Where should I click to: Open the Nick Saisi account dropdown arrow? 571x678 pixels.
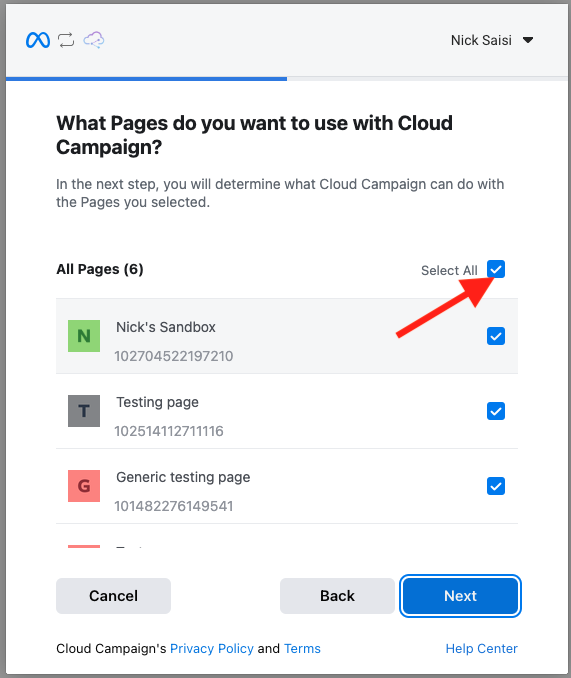(x=528, y=40)
